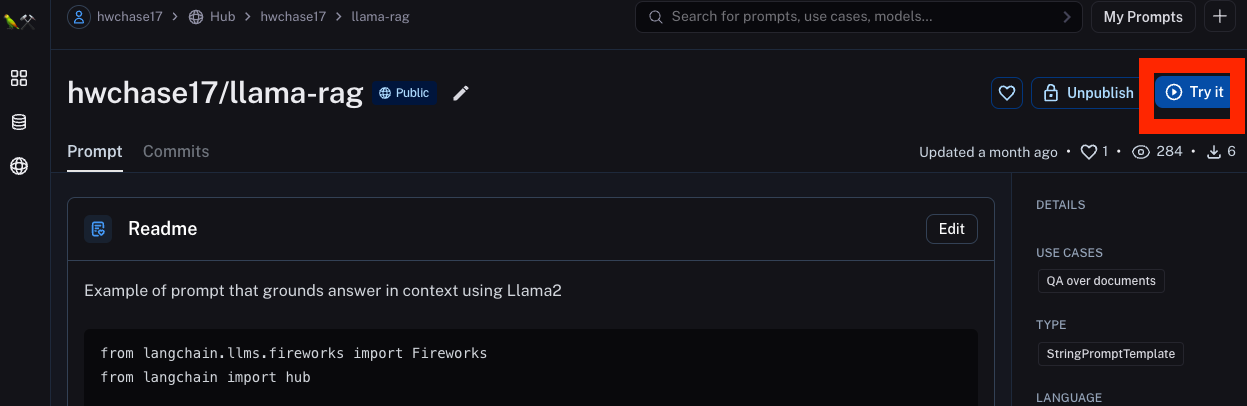Image resolution: width=1247 pixels, height=406 pixels.
Task: Click the plus icon next to My Prompts
Action: click(x=1220, y=17)
